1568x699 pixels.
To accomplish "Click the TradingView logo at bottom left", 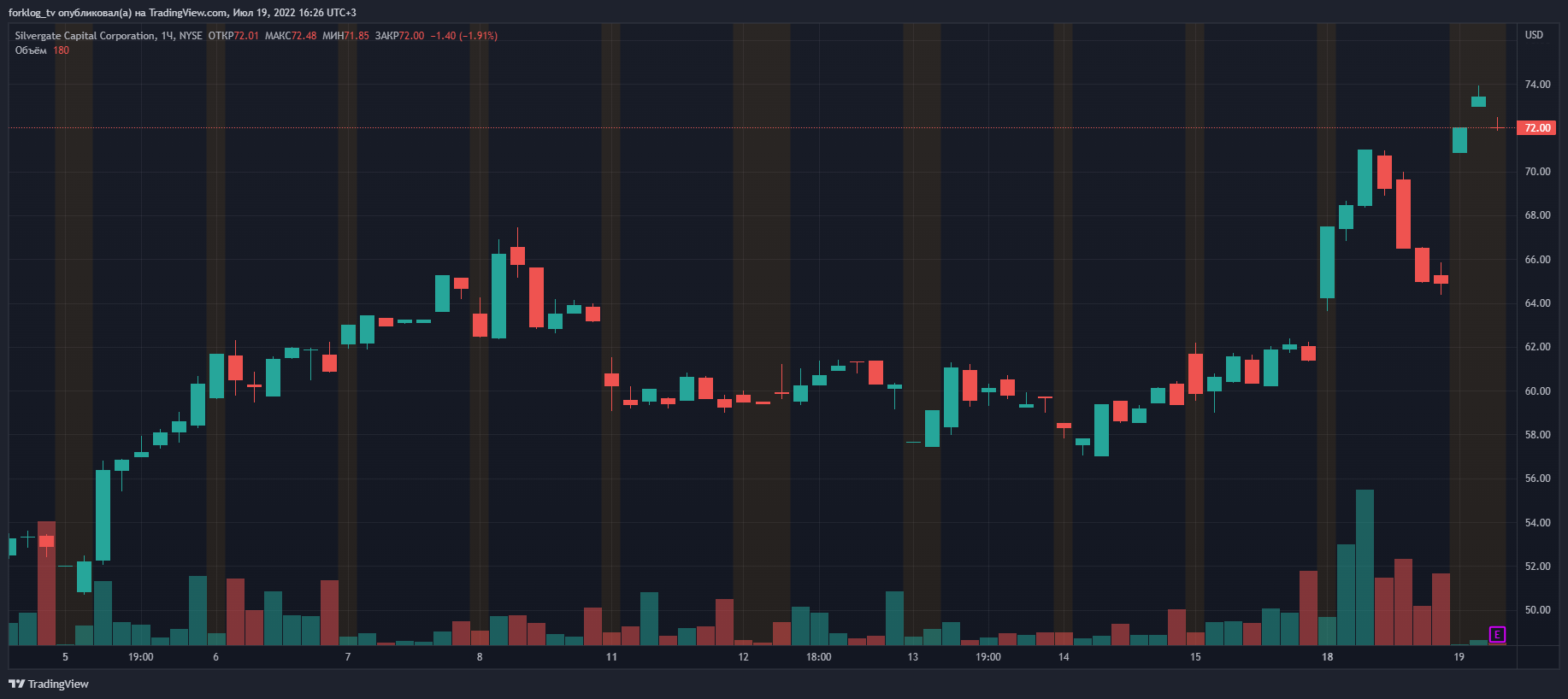I will coord(49,684).
